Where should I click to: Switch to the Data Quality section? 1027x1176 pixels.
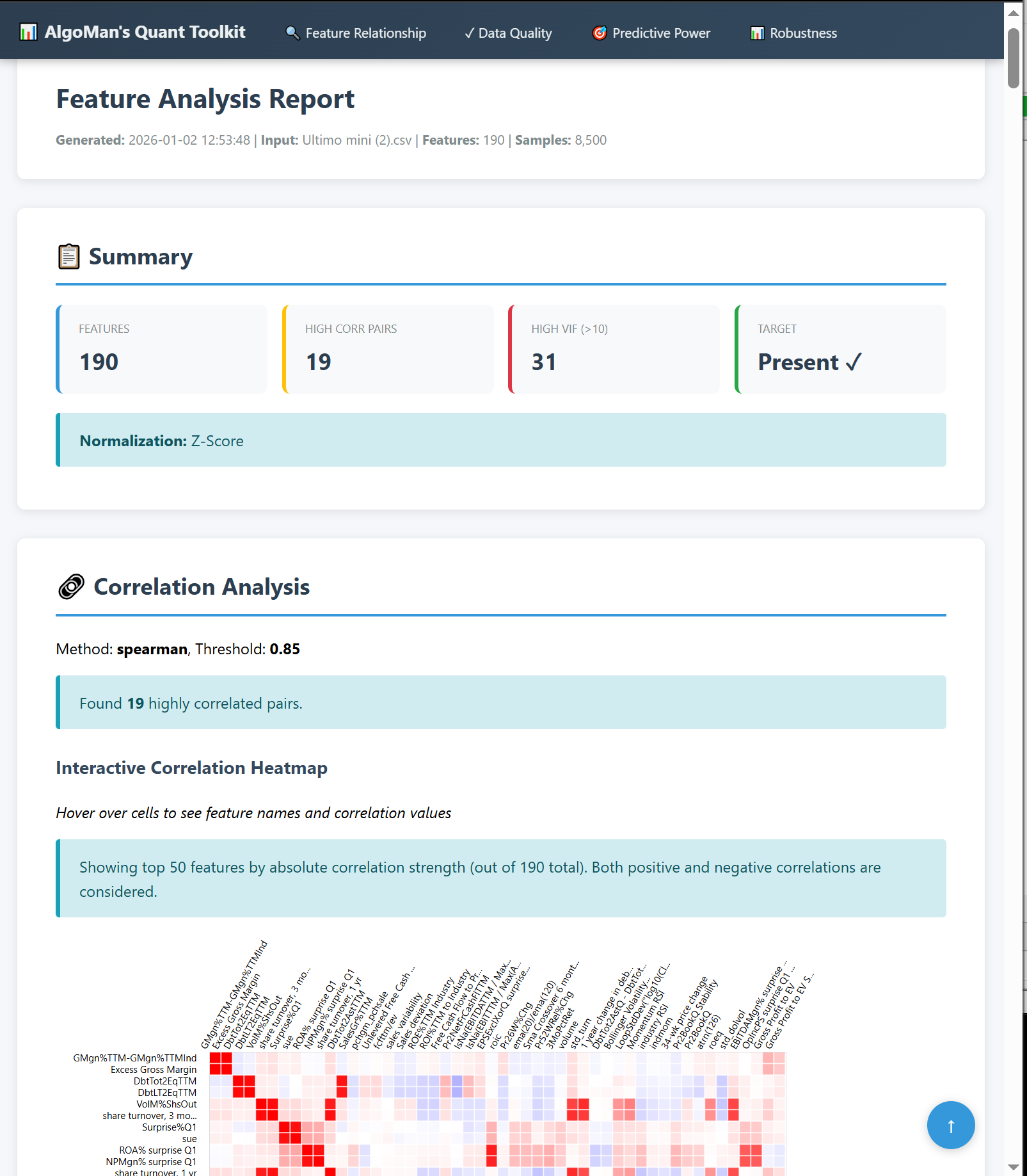tap(514, 32)
